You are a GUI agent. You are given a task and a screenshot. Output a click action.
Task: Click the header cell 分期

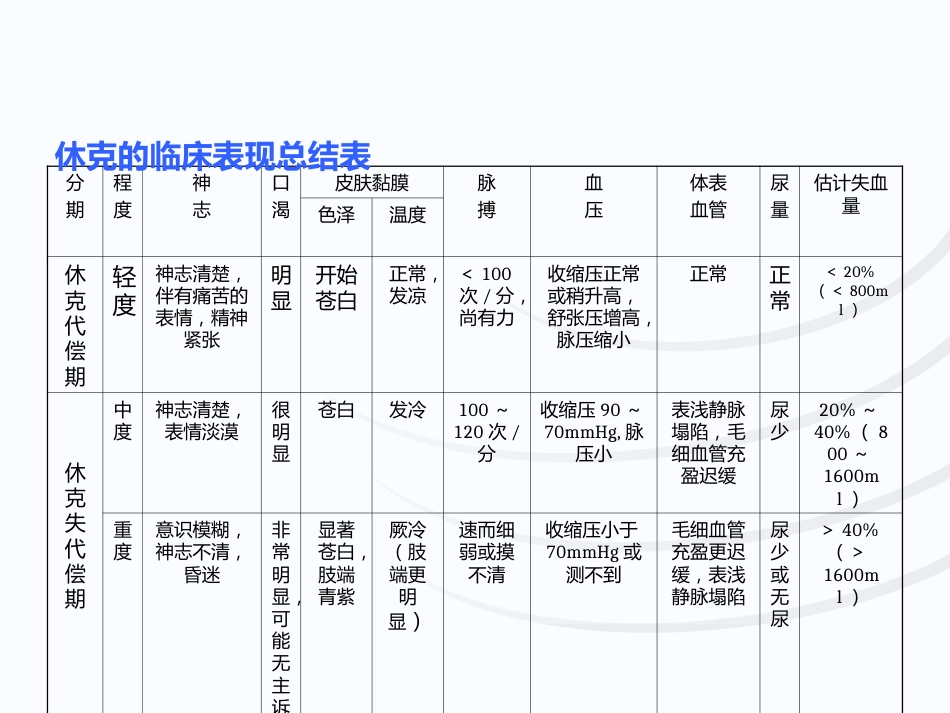75,211
